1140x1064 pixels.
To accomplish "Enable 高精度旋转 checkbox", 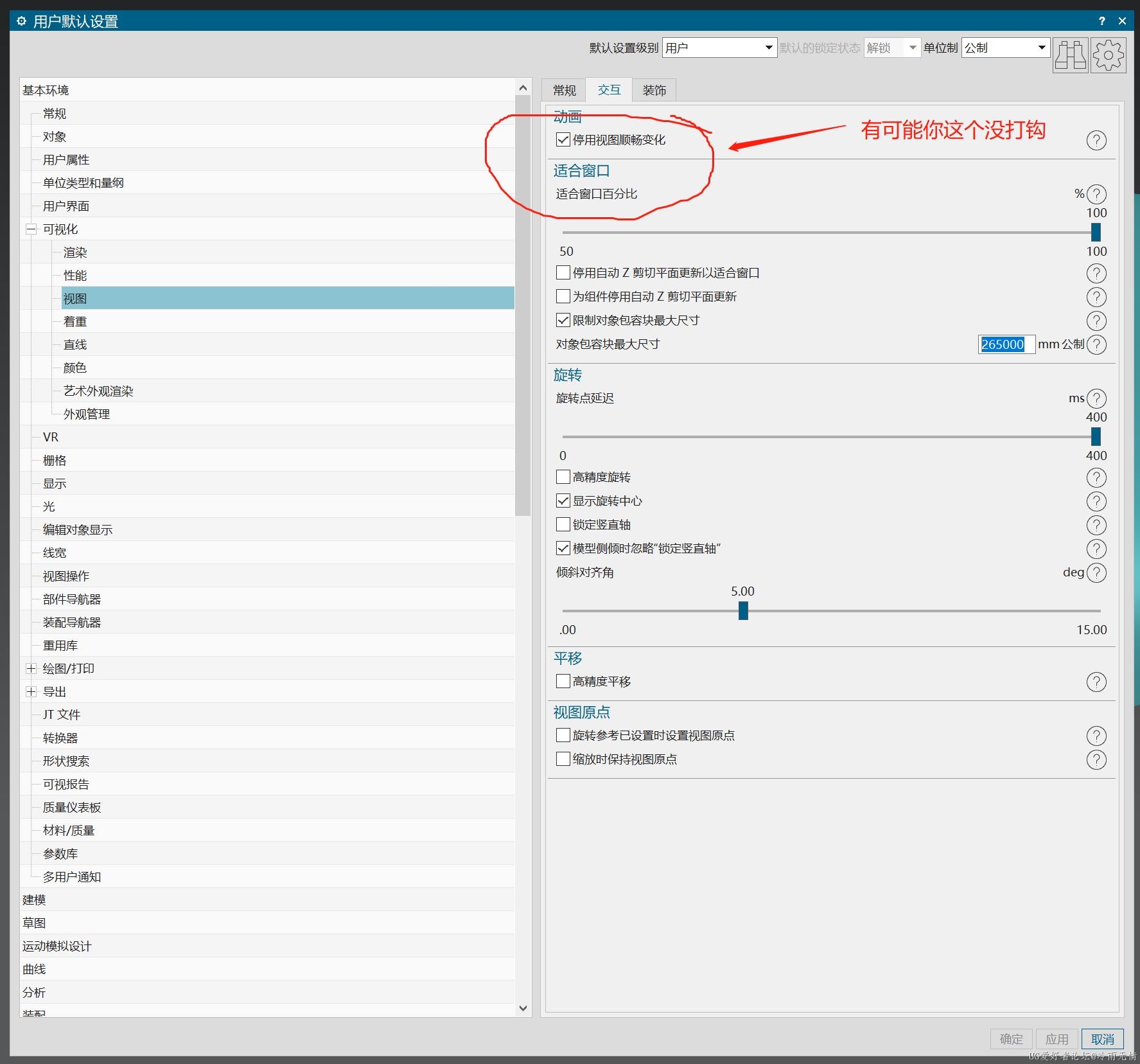I will click(x=563, y=477).
